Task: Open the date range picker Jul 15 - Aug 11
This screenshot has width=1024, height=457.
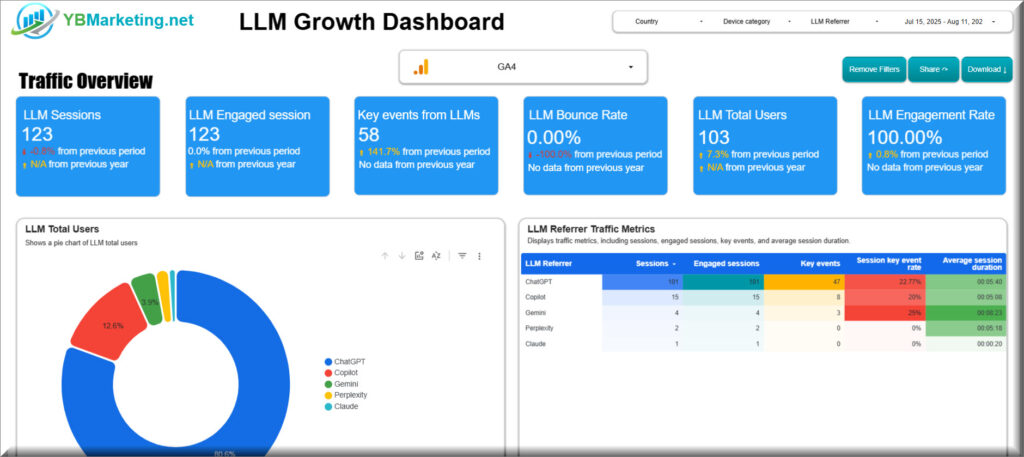Action: click(950, 22)
